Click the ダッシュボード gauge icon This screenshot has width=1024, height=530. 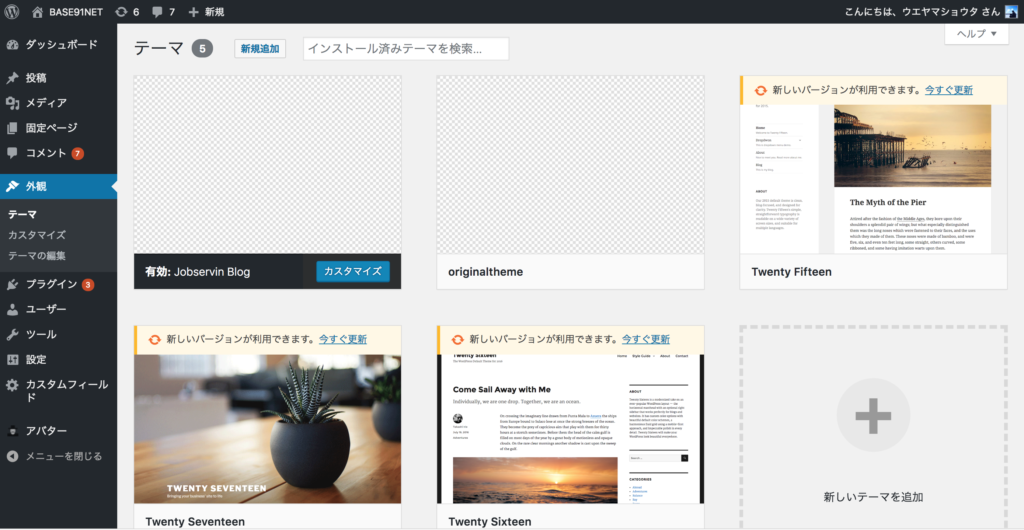click(12, 44)
